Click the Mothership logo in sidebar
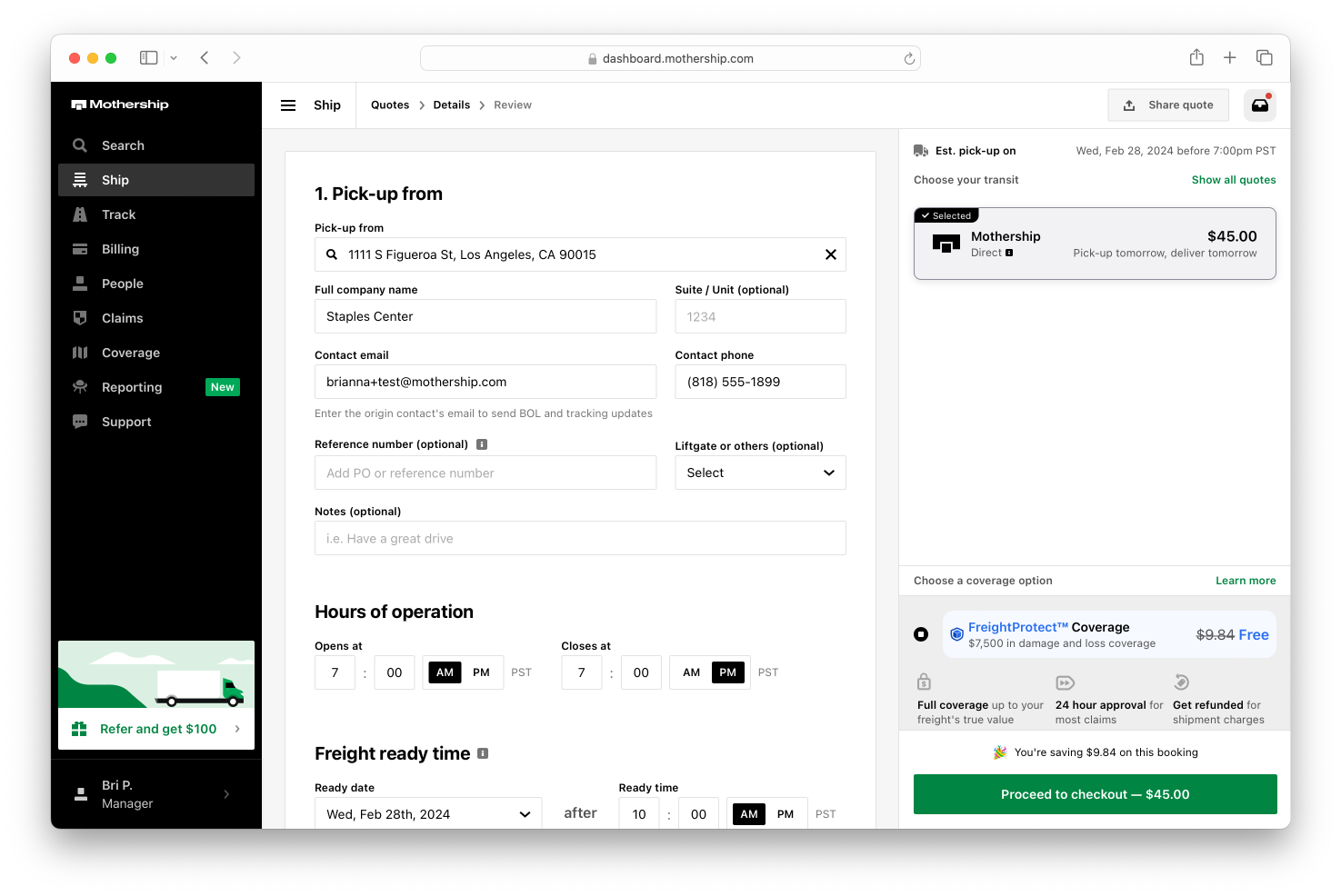1341x896 pixels. (120, 105)
